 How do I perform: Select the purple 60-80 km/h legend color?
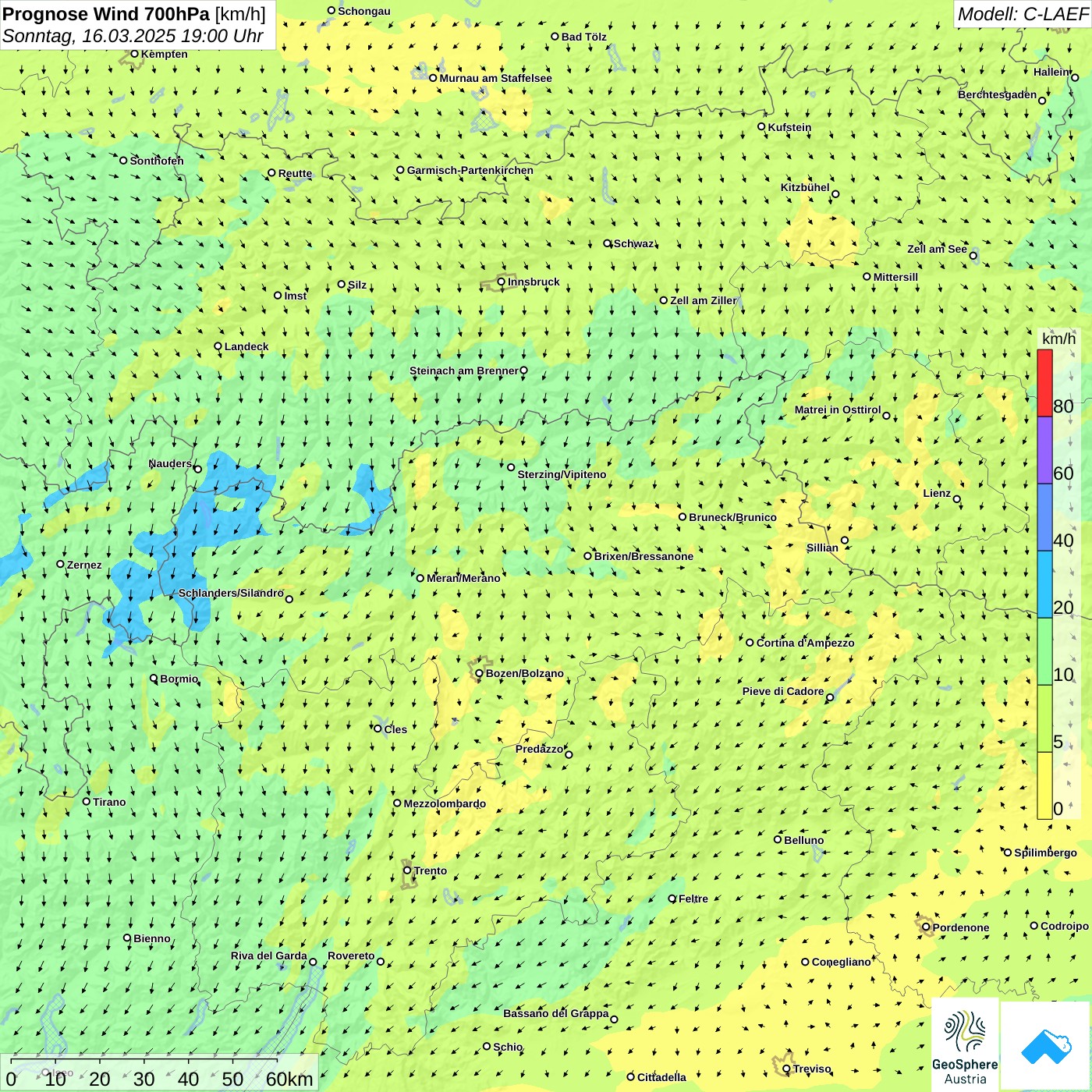tap(1044, 451)
